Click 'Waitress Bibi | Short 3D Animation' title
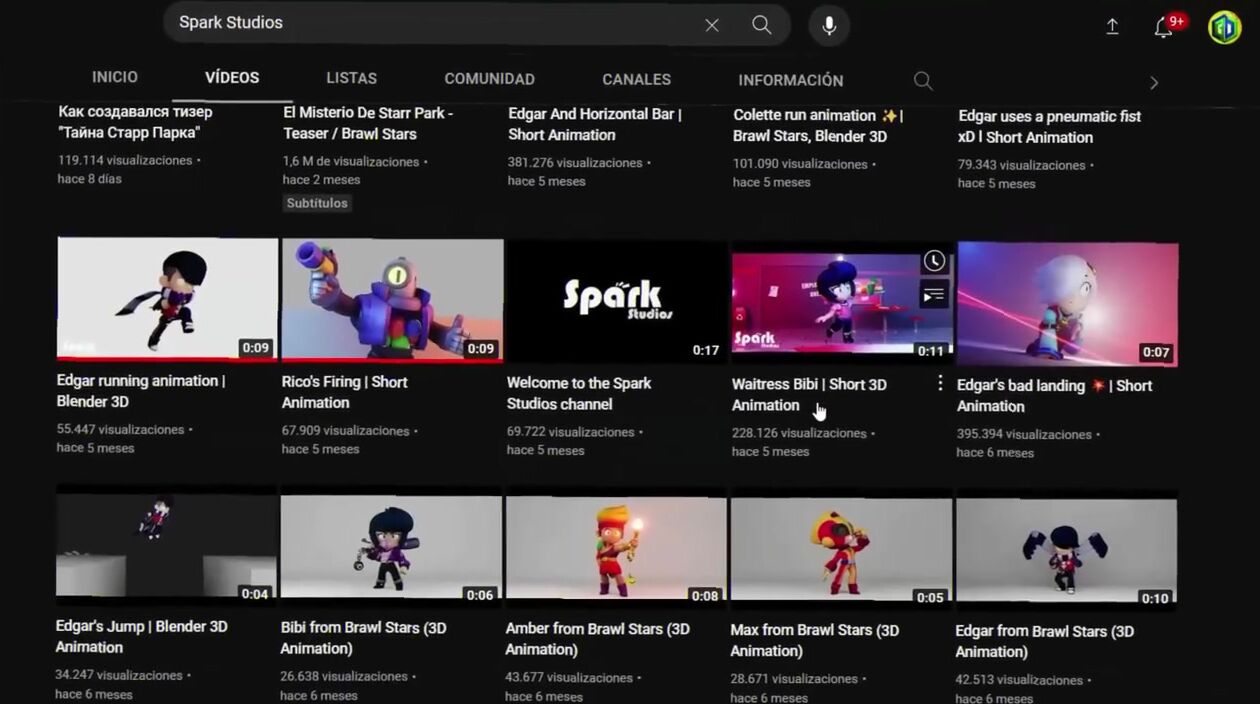The image size is (1260, 704). tap(809, 394)
